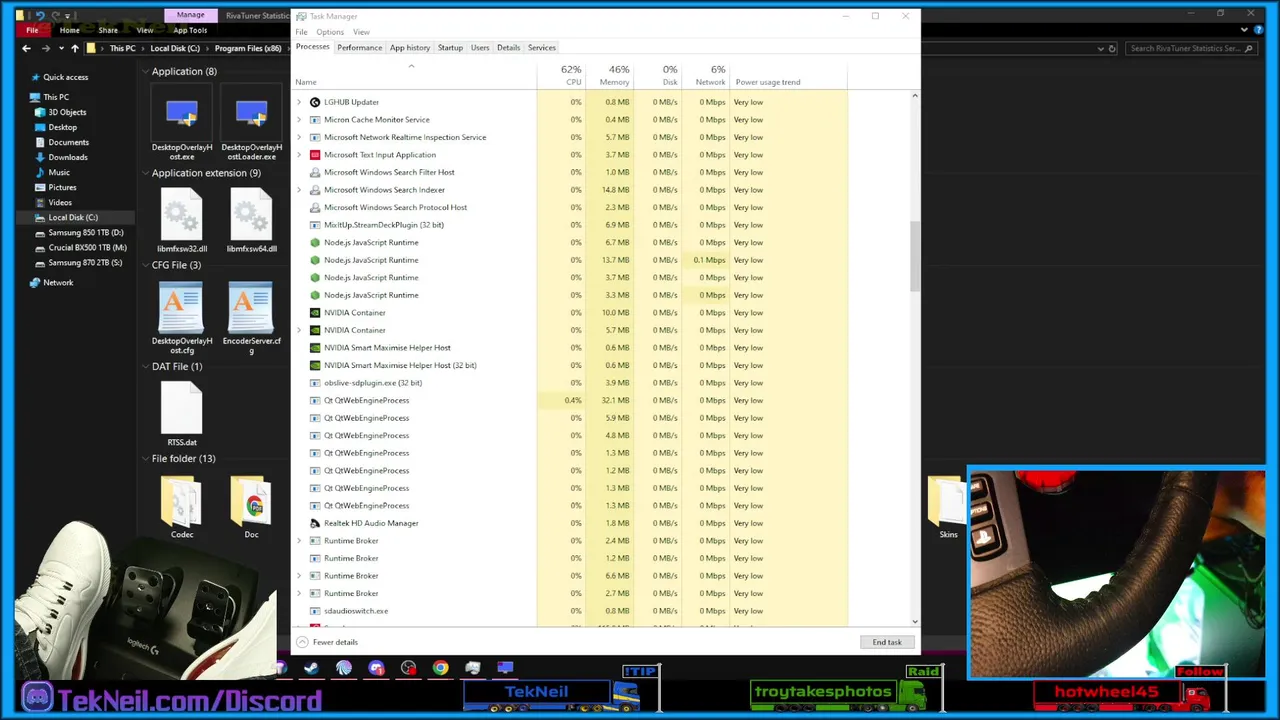Click the NVIDIA Smart Maximise Helper Host (32 bit) icon
Image resolution: width=1280 pixels, height=720 pixels.
tap(315, 365)
